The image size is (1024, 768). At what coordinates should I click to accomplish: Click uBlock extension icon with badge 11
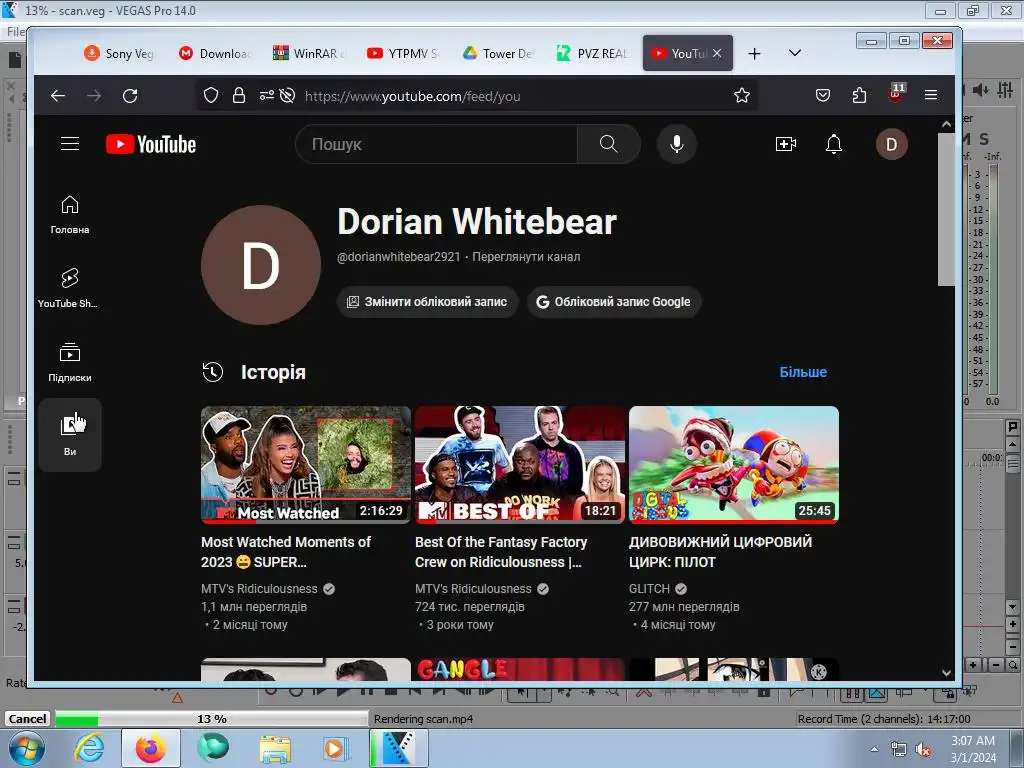pos(897,93)
